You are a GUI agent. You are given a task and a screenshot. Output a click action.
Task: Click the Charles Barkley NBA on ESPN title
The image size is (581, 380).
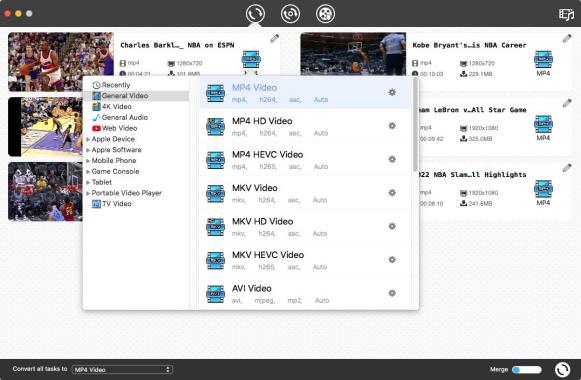[x=177, y=45]
